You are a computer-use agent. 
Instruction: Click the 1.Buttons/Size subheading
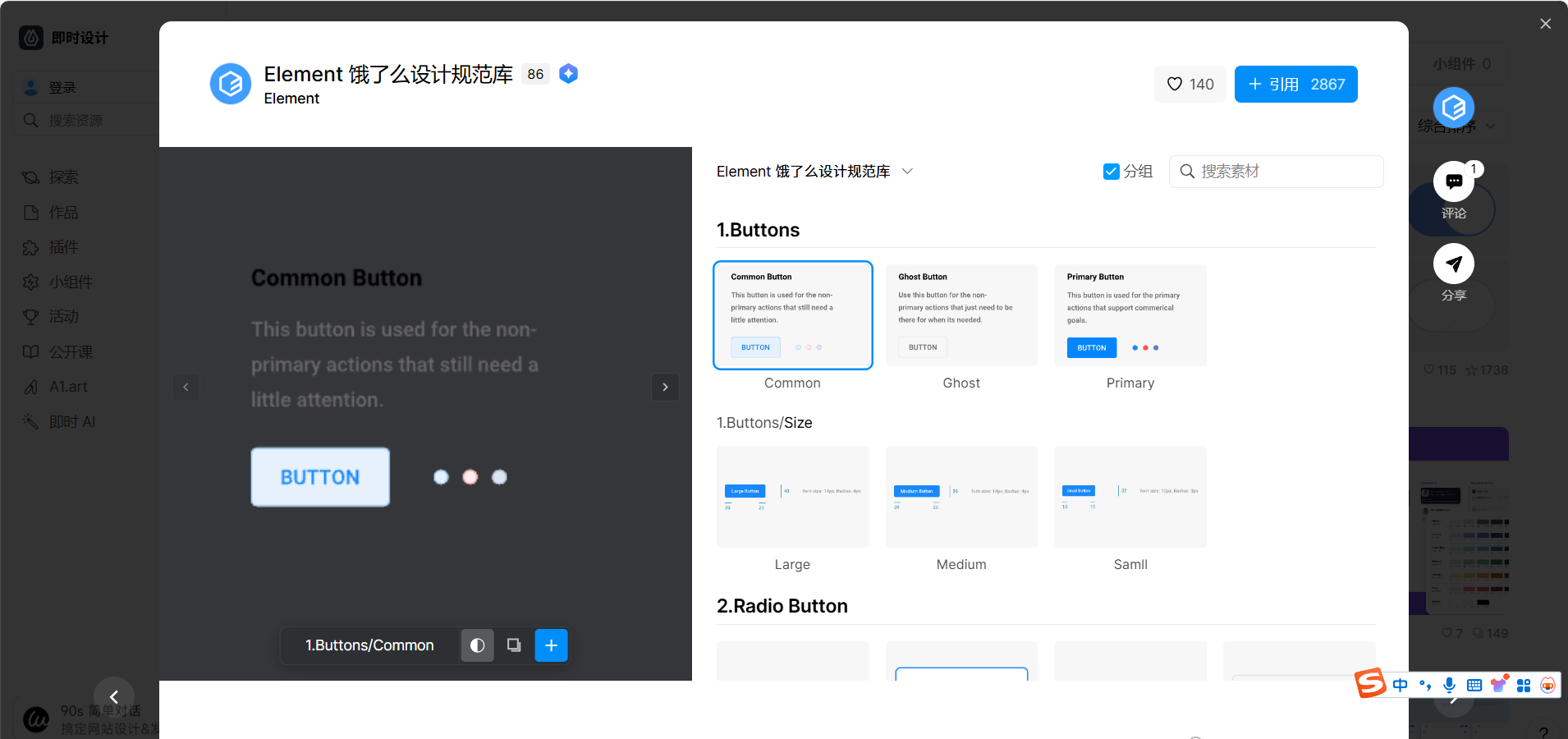click(764, 423)
